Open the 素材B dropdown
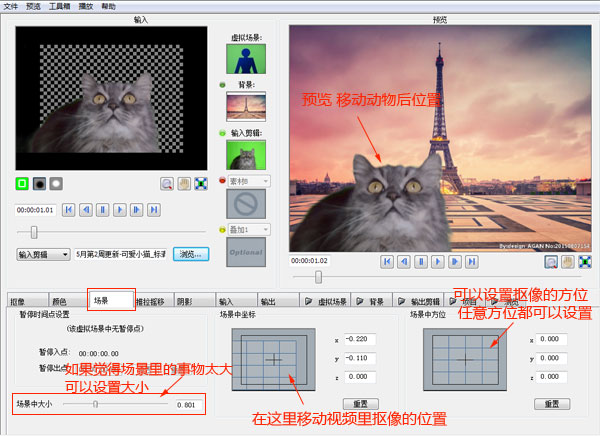 249,181
